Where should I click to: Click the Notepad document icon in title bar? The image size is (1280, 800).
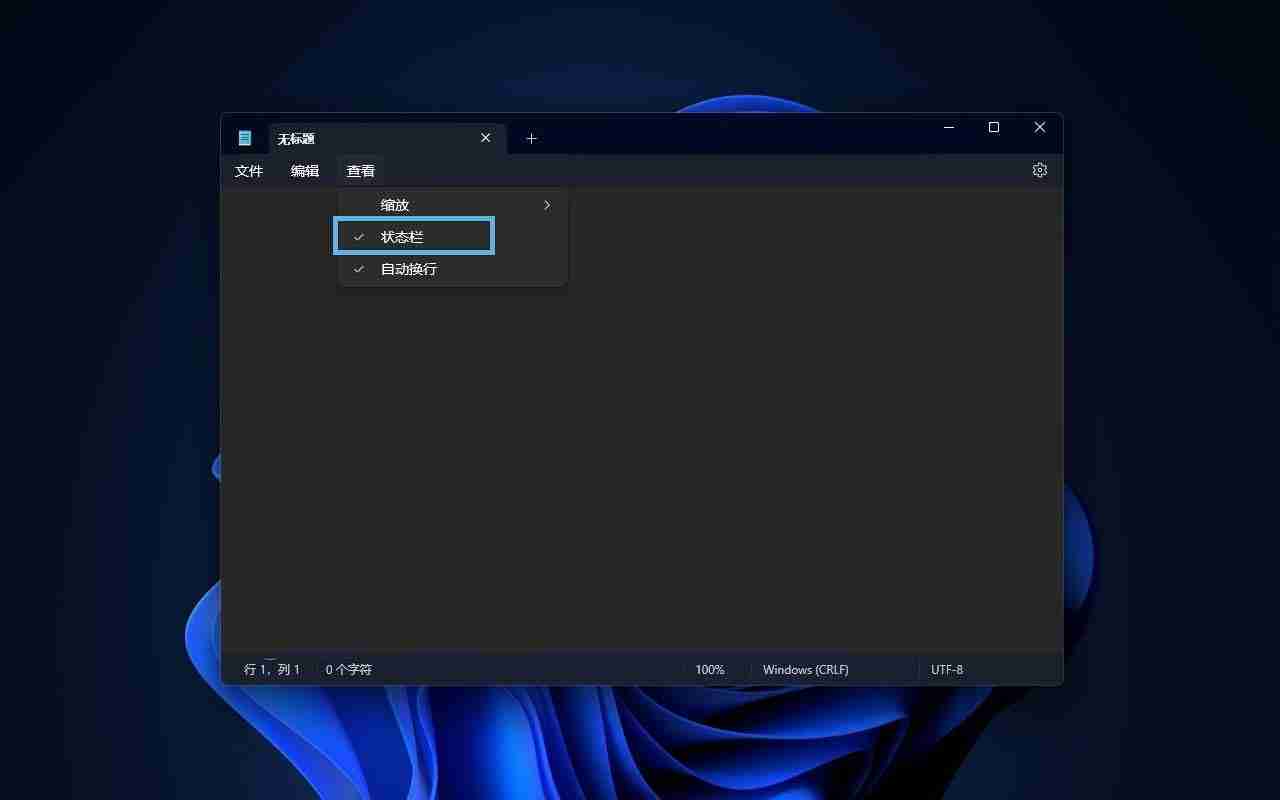(245, 137)
